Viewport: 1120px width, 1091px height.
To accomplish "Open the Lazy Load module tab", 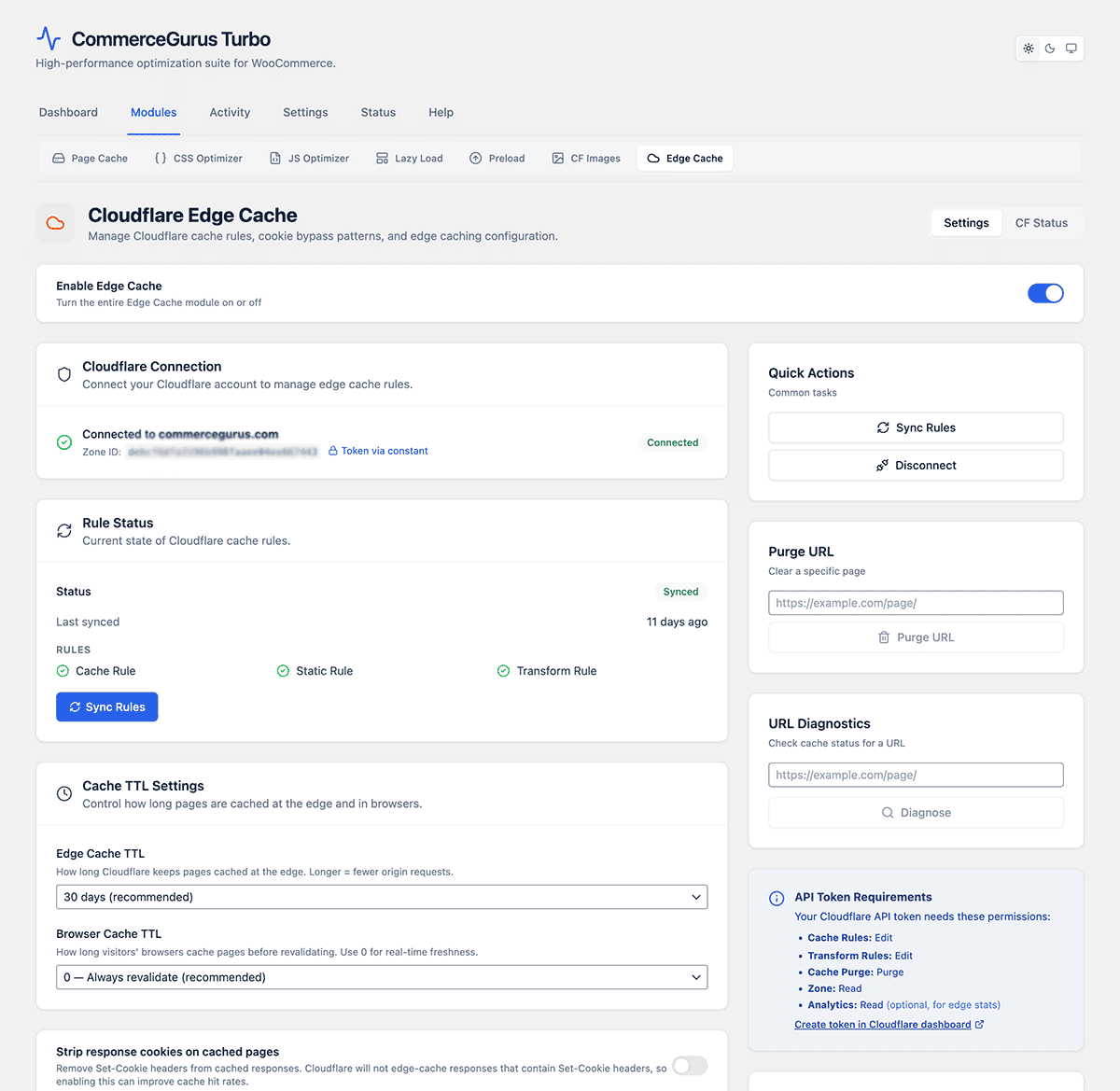I will click(x=409, y=159).
